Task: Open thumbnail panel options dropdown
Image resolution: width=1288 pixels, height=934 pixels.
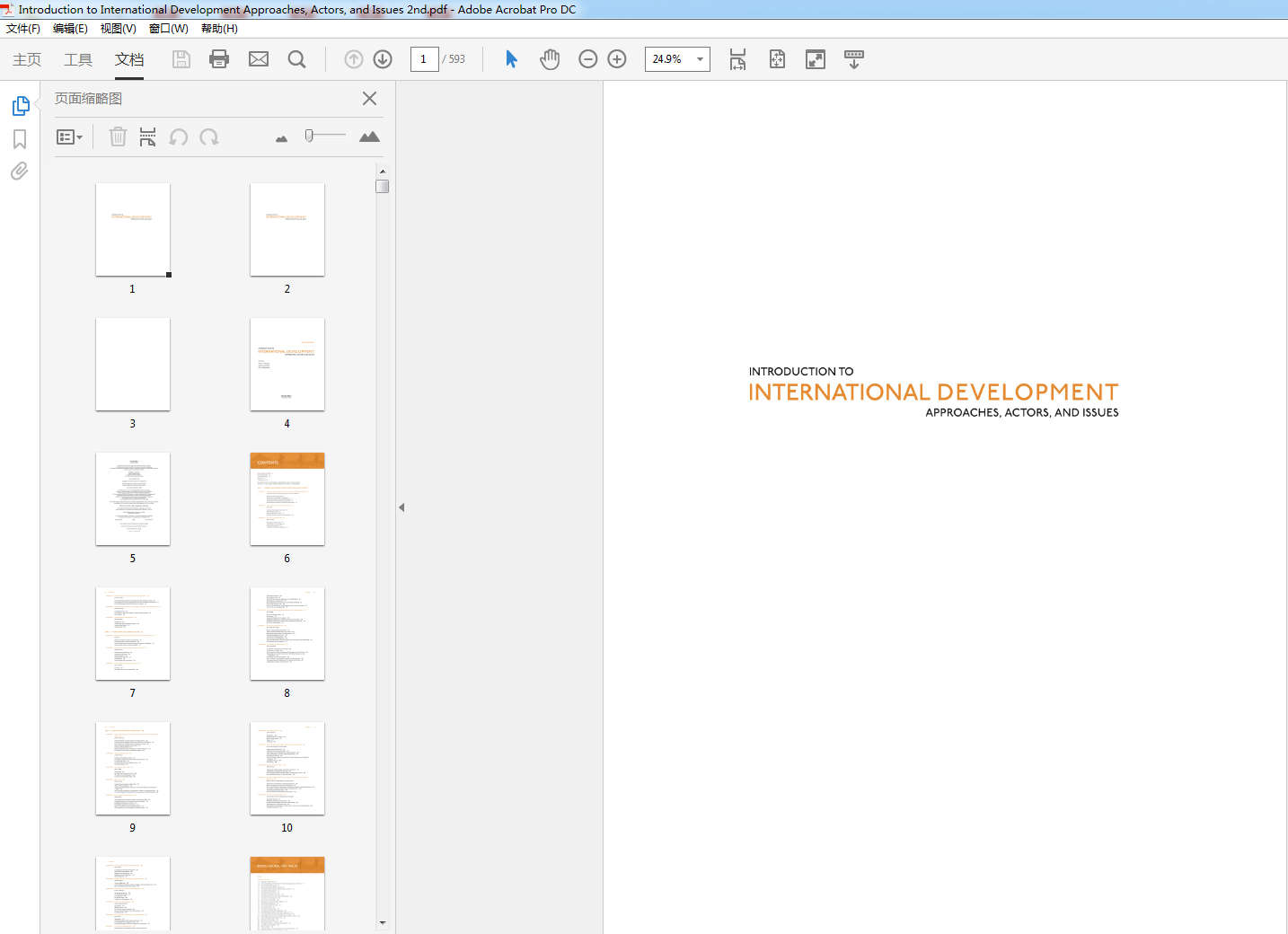Action: click(x=69, y=137)
